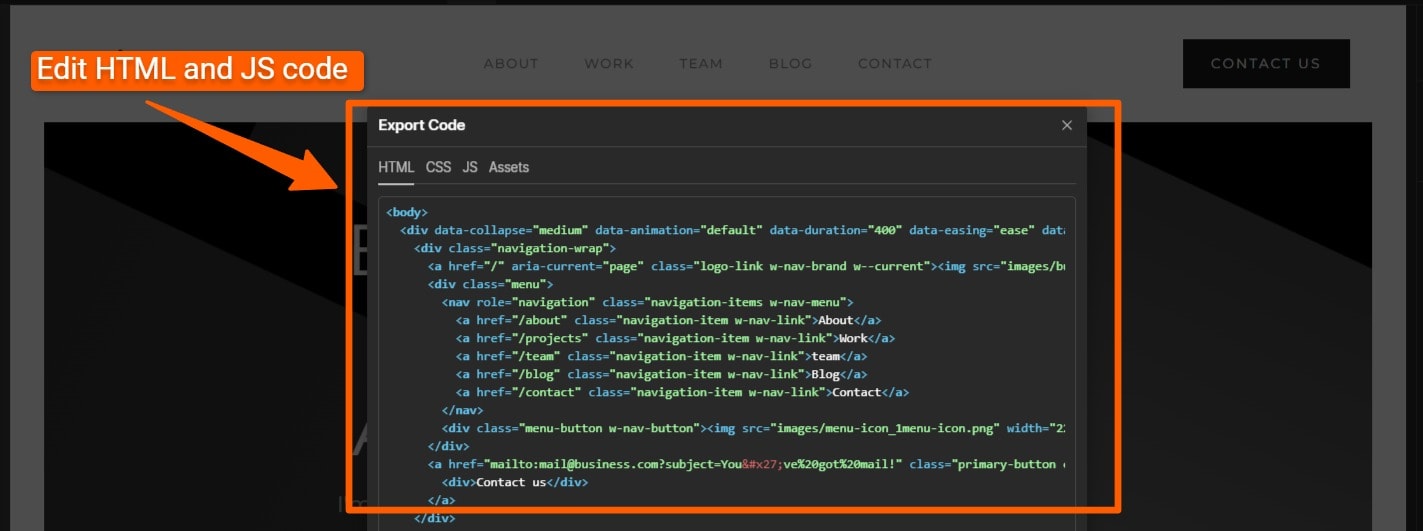This screenshot has width=1423, height=531.
Task: Go to the TEAM nav link
Action: click(700, 63)
